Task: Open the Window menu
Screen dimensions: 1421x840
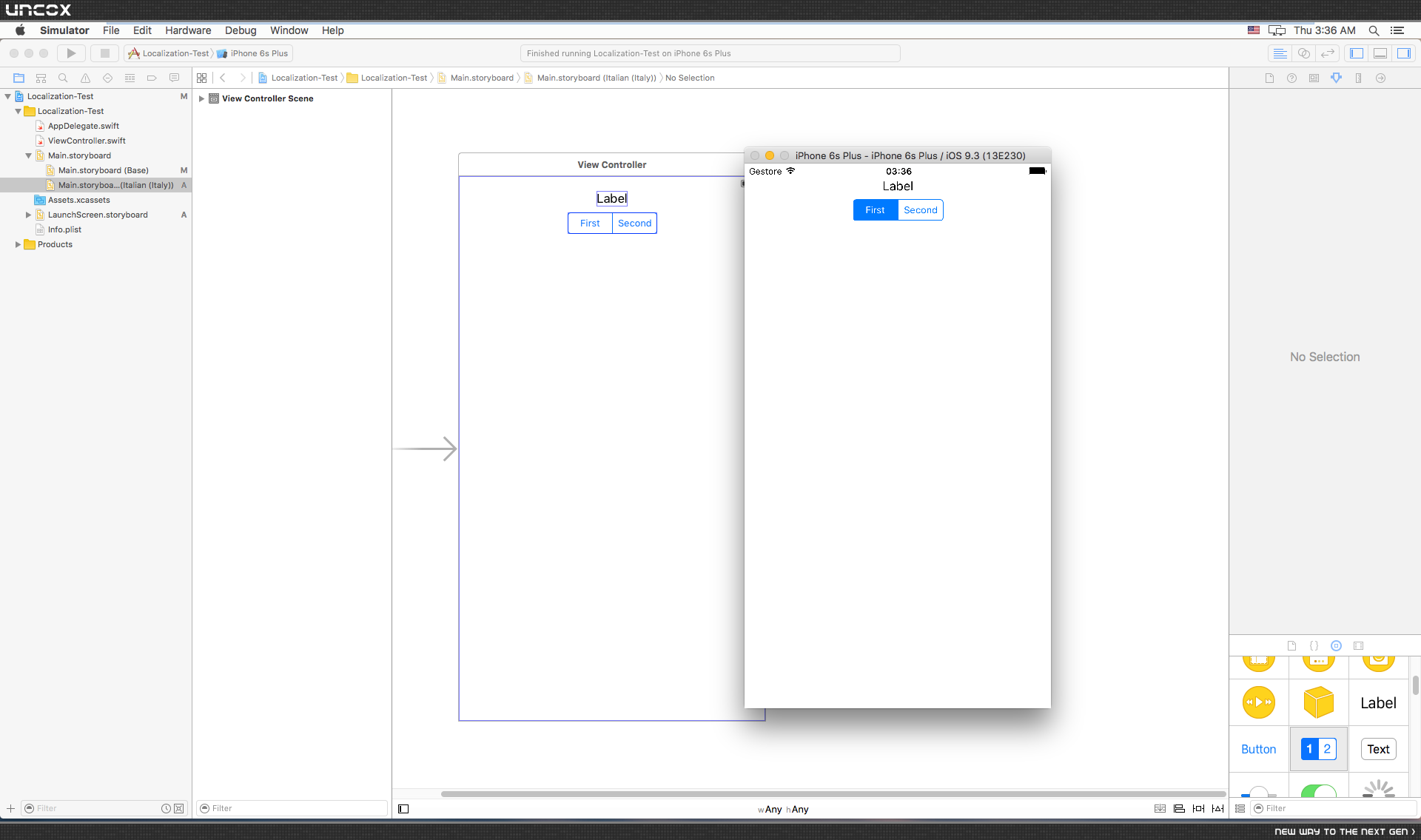Action: (x=289, y=30)
